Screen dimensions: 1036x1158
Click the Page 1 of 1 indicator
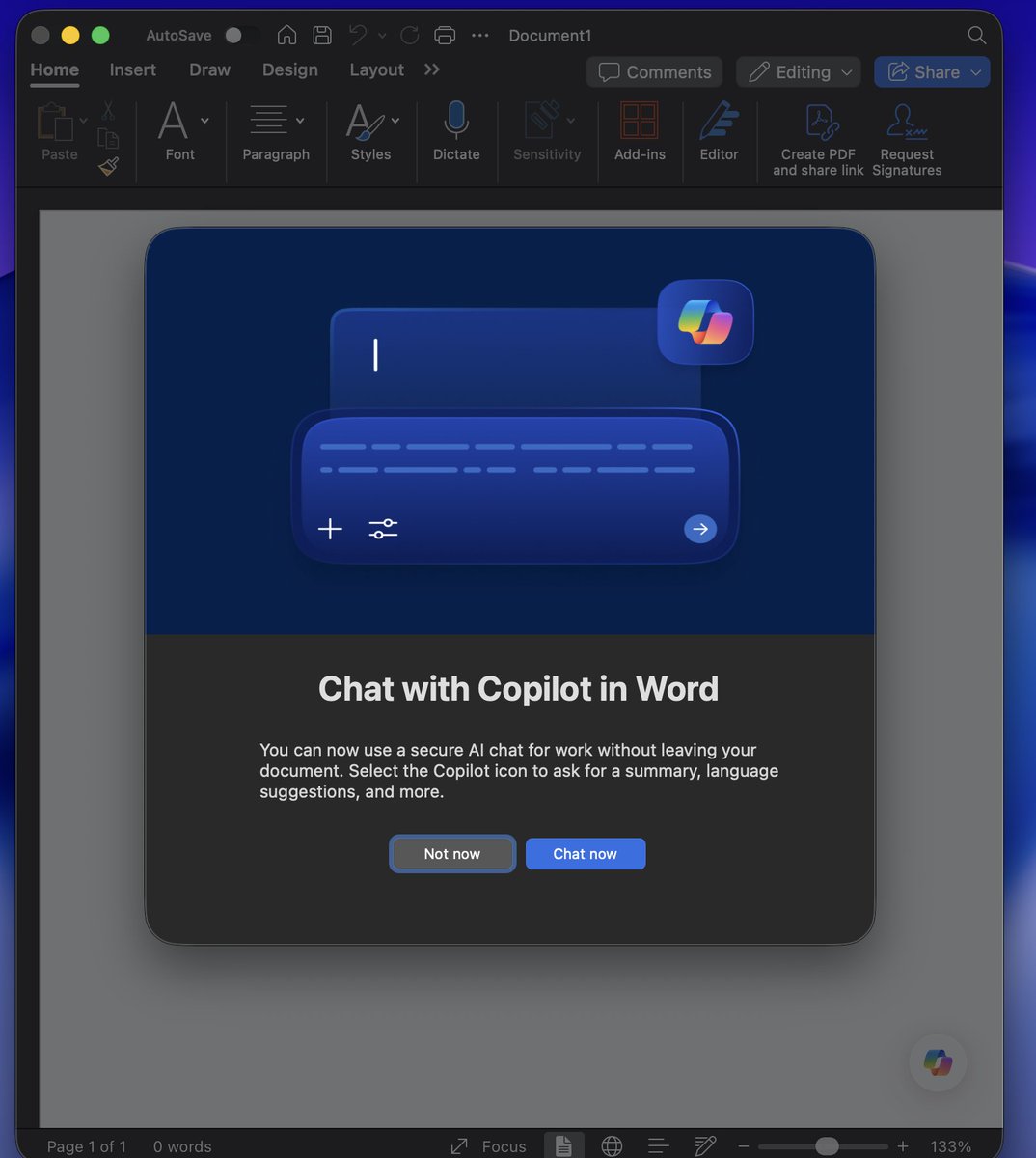(x=87, y=1146)
